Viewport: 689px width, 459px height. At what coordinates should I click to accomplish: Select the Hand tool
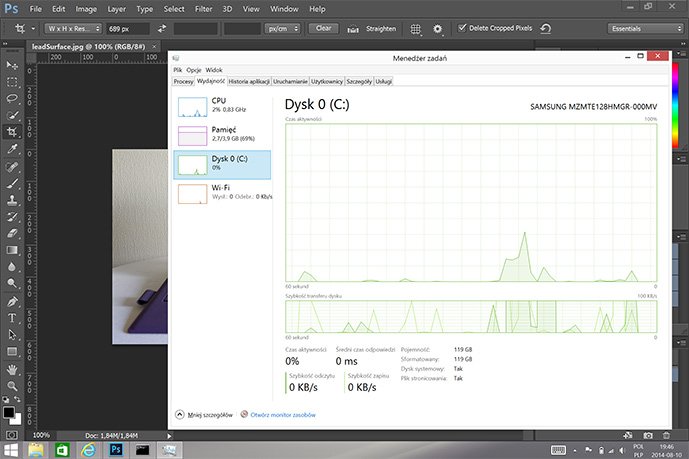12,370
